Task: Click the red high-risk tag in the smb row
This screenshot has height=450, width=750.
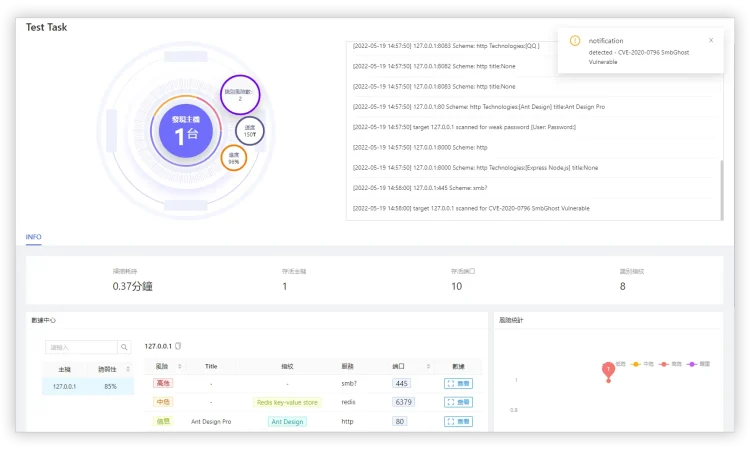Action: tap(163, 383)
